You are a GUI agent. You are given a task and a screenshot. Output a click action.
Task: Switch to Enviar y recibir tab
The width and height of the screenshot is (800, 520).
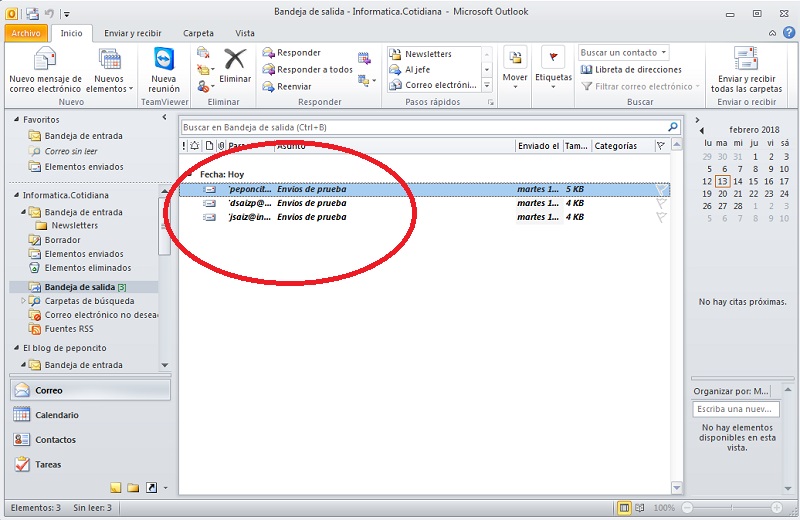pyautogui.click(x=133, y=33)
